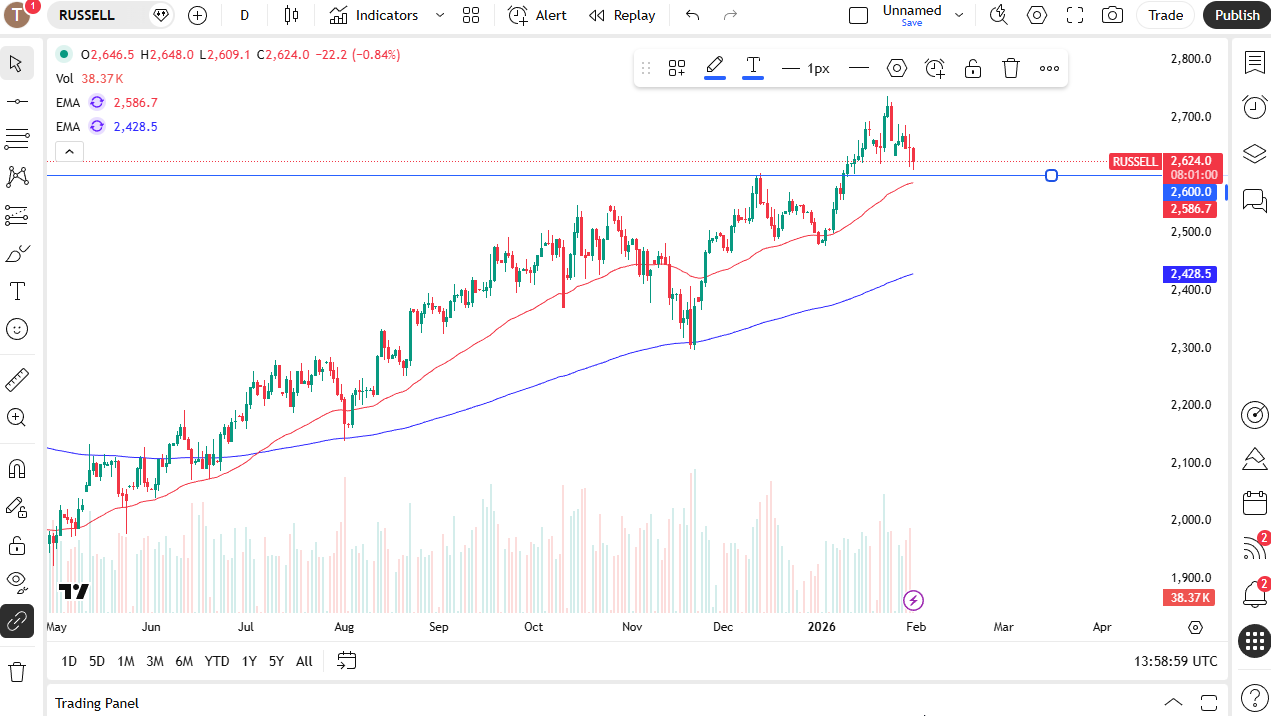
Task: Undo the last action
Action: point(692,15)
